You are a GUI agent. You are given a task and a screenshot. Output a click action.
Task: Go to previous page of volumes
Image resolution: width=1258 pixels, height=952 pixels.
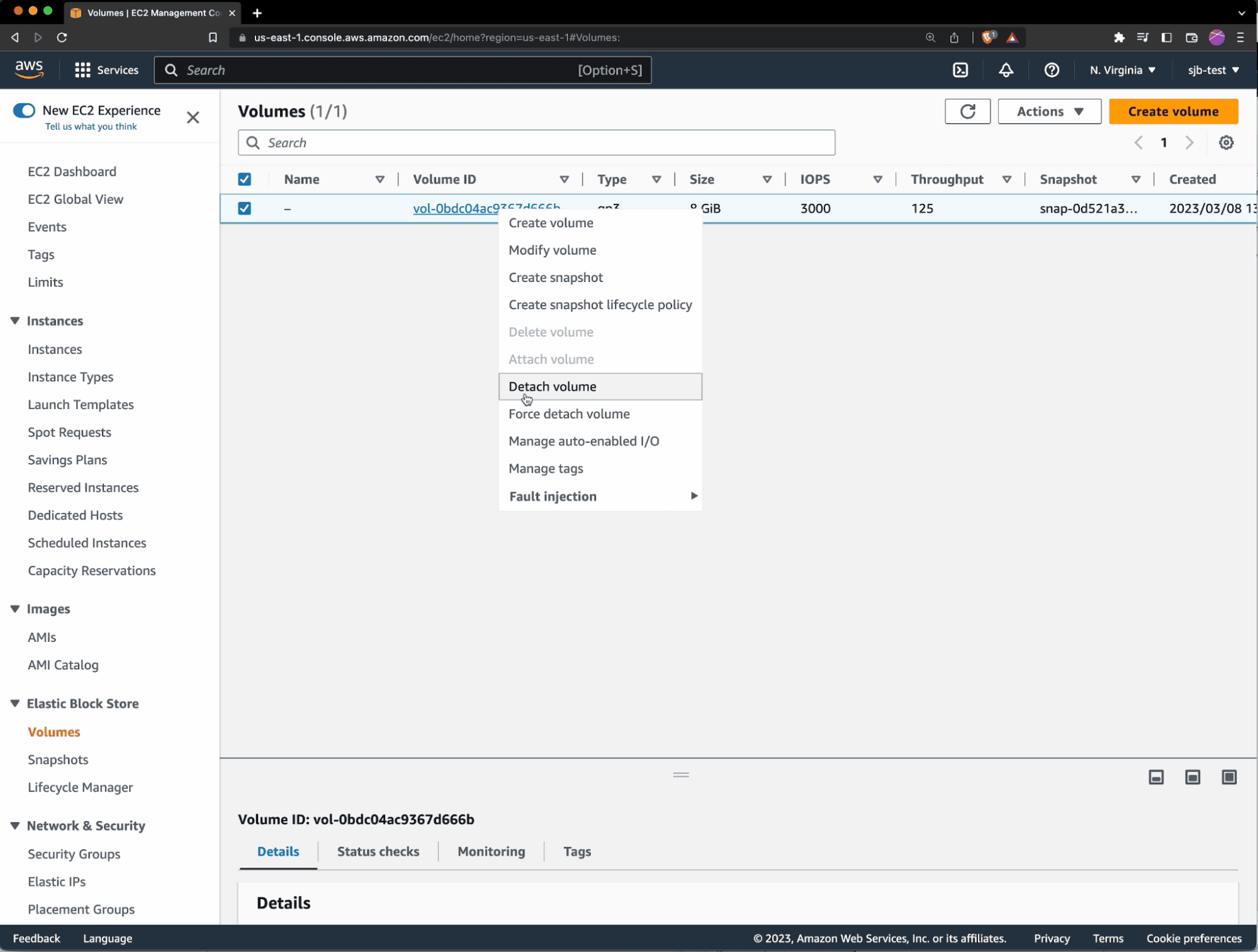(1138, 143)
